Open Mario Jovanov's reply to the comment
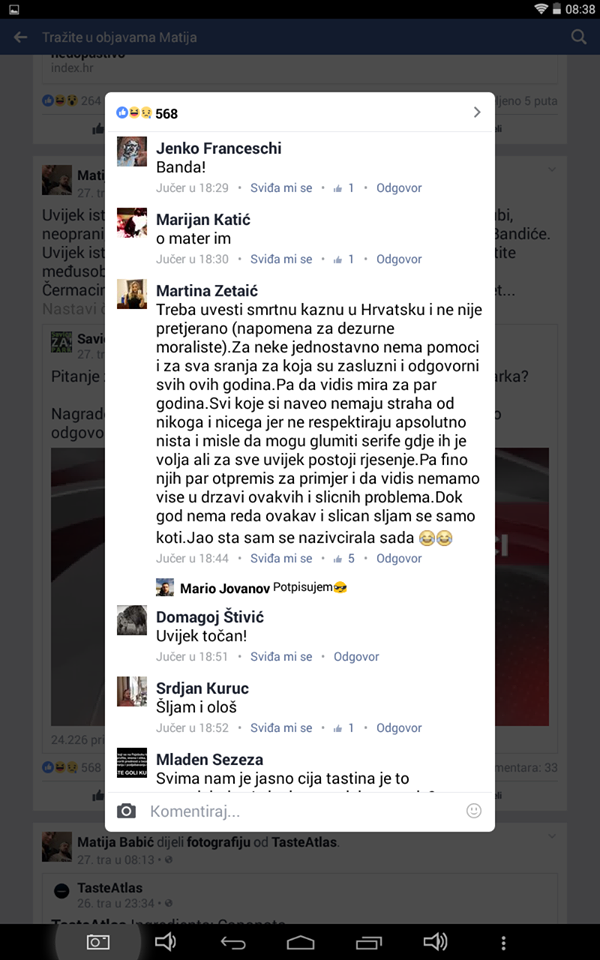Viewport: 600px width, 960px height. tap(252, 588)
